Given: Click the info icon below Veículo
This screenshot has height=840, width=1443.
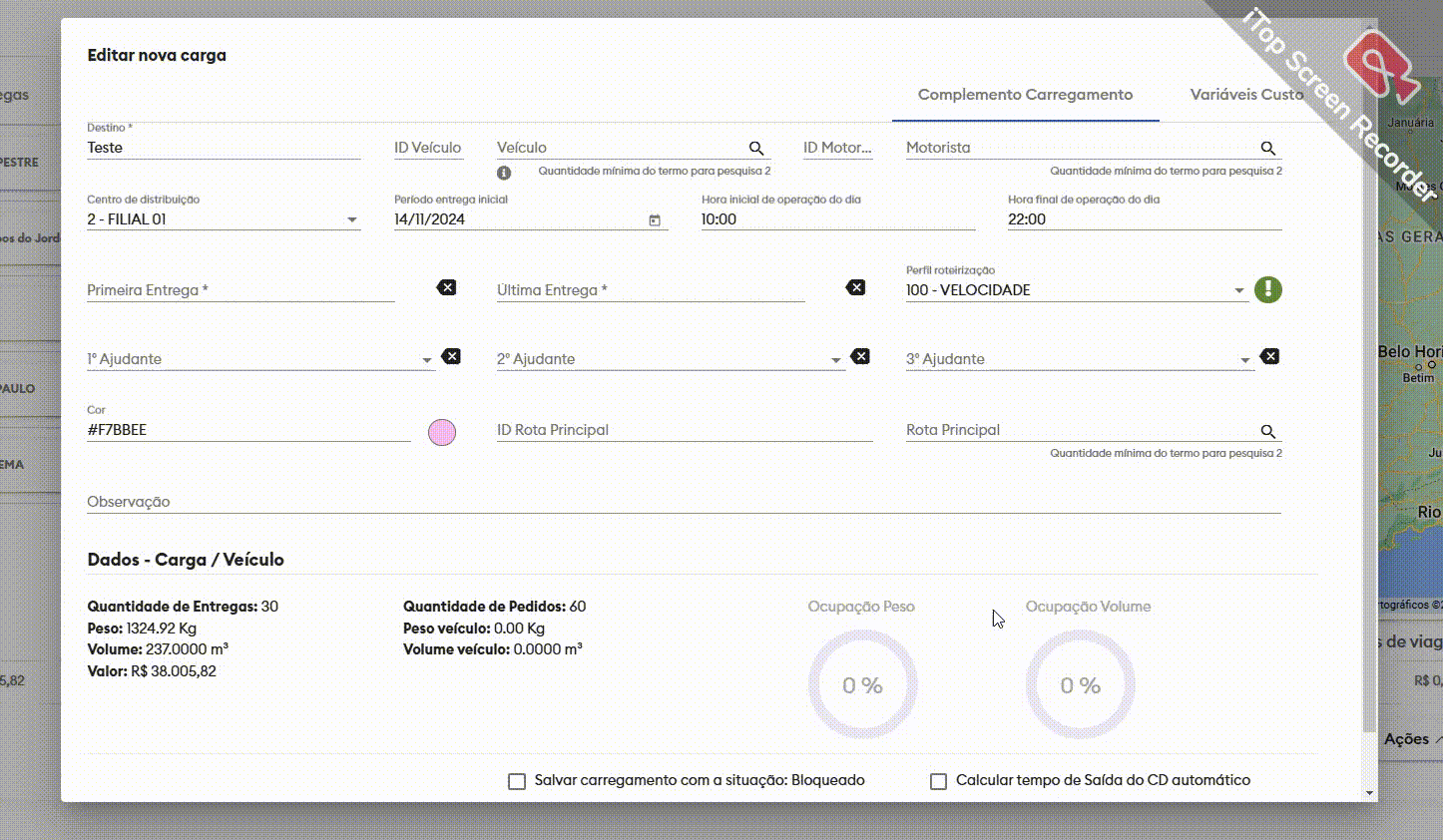Looking at the screenshot, I should point(504,173).
